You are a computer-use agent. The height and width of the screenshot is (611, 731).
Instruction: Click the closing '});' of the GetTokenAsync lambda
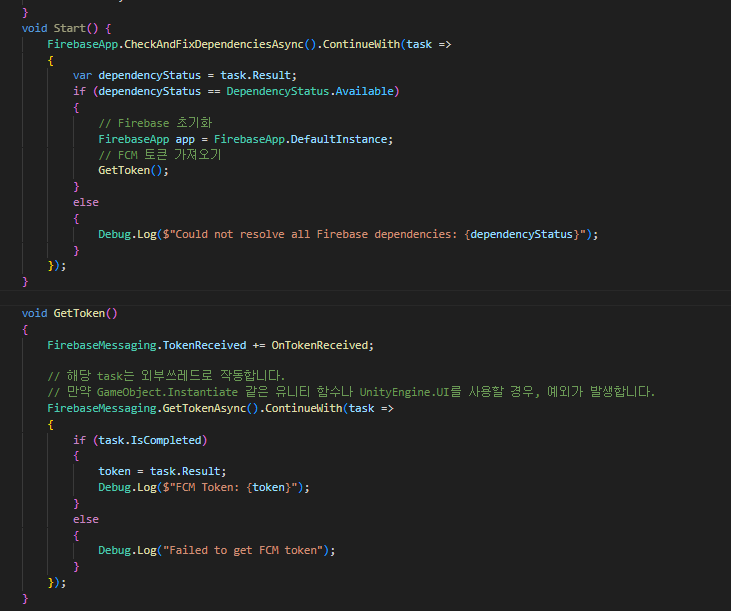(x=57, y=583)
